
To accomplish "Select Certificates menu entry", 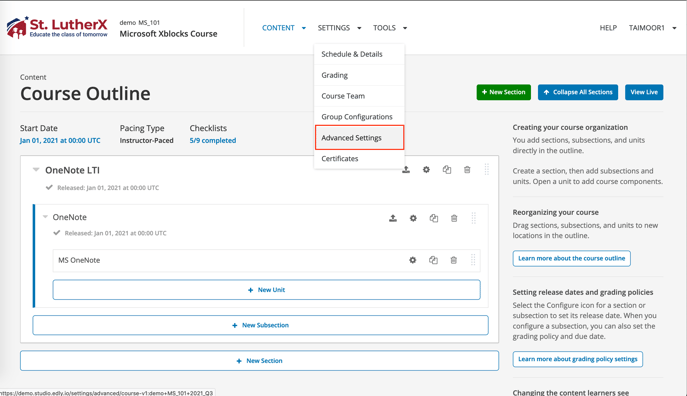I will coord(359,159).
